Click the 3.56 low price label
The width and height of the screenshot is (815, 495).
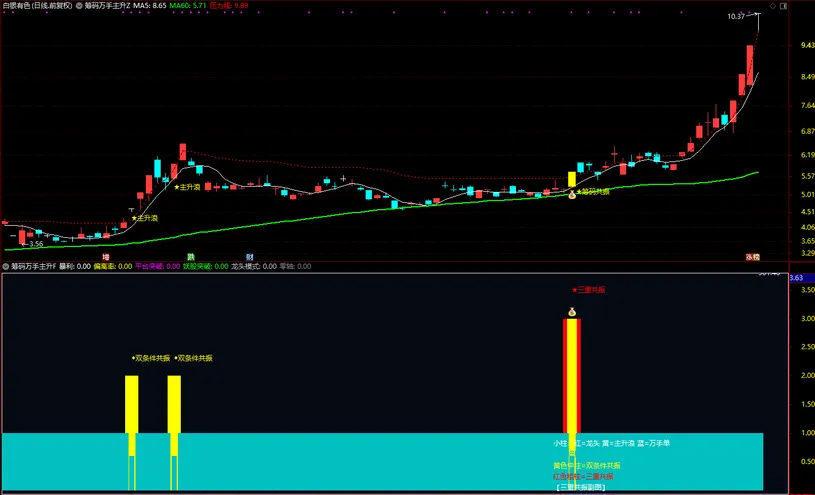click(36, 243)
